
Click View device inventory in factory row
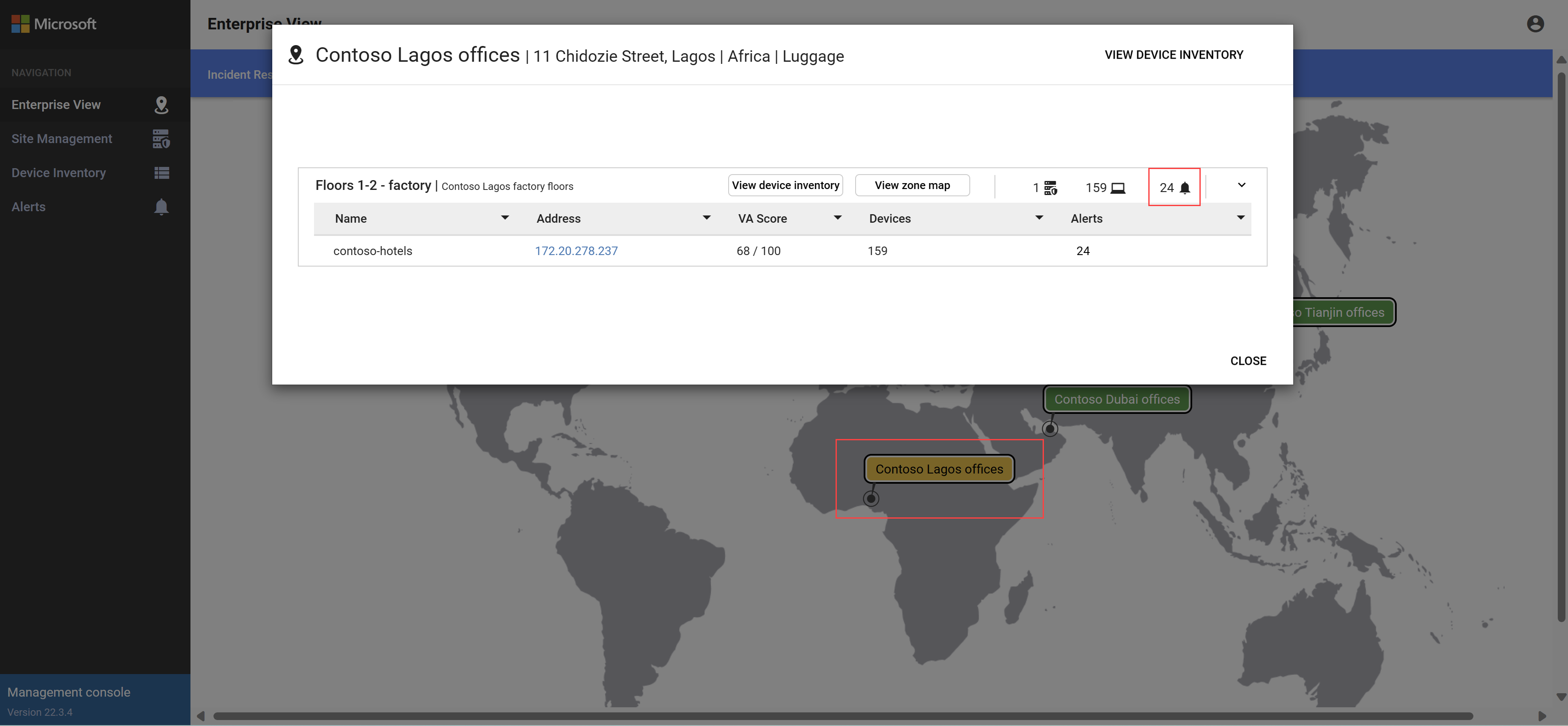click(785, 185)
